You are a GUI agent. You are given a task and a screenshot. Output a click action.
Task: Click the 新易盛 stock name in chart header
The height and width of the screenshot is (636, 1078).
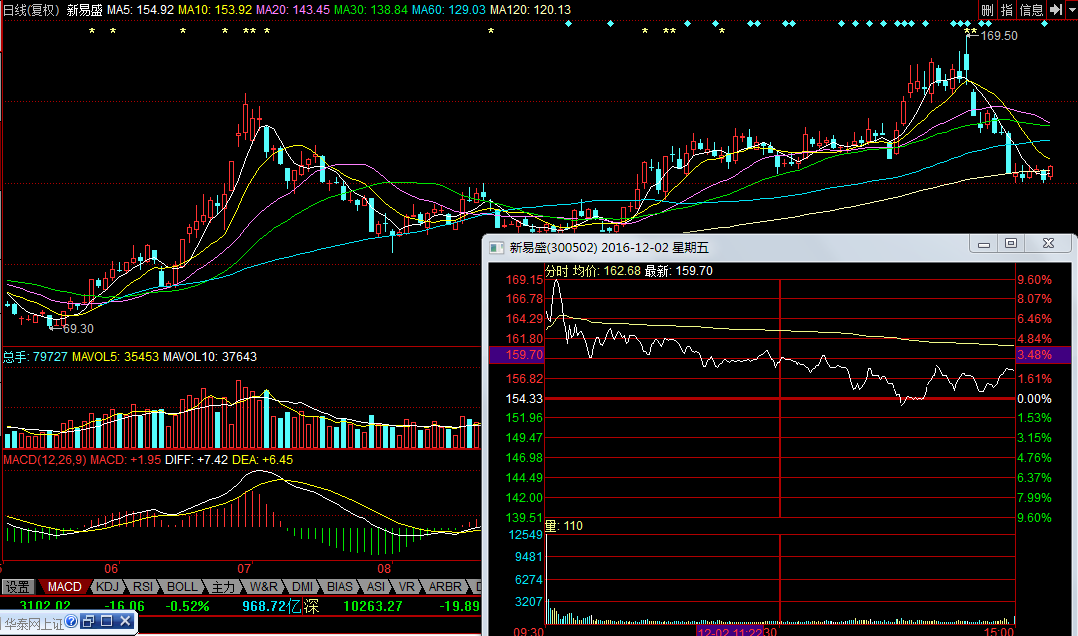pos(84,10)
